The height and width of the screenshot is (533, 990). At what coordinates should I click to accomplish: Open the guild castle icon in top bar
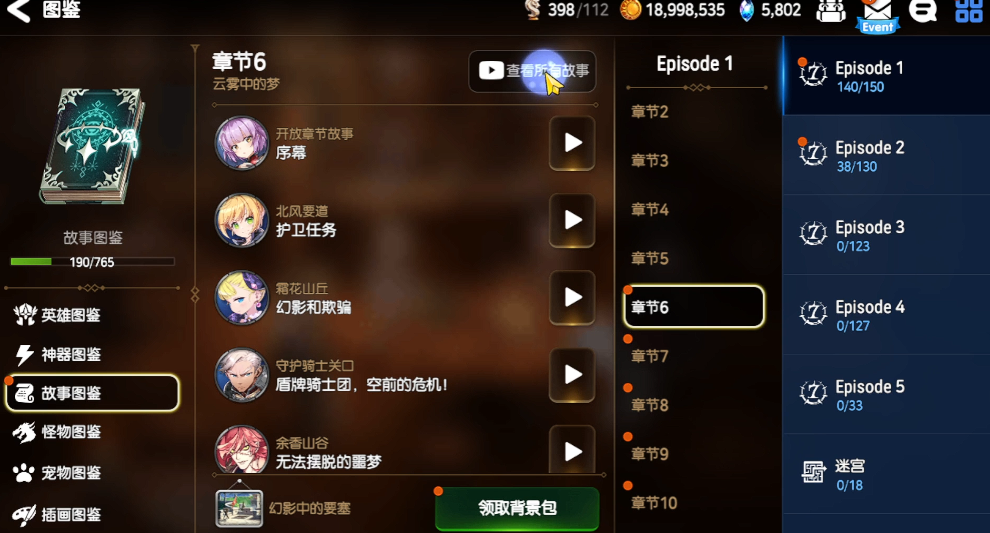pos(831,11)
